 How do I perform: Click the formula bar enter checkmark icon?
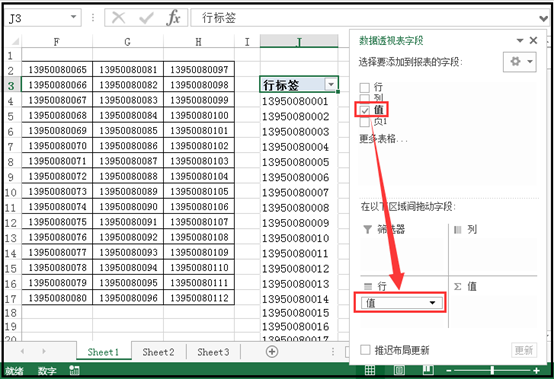(x=146, y=17)
